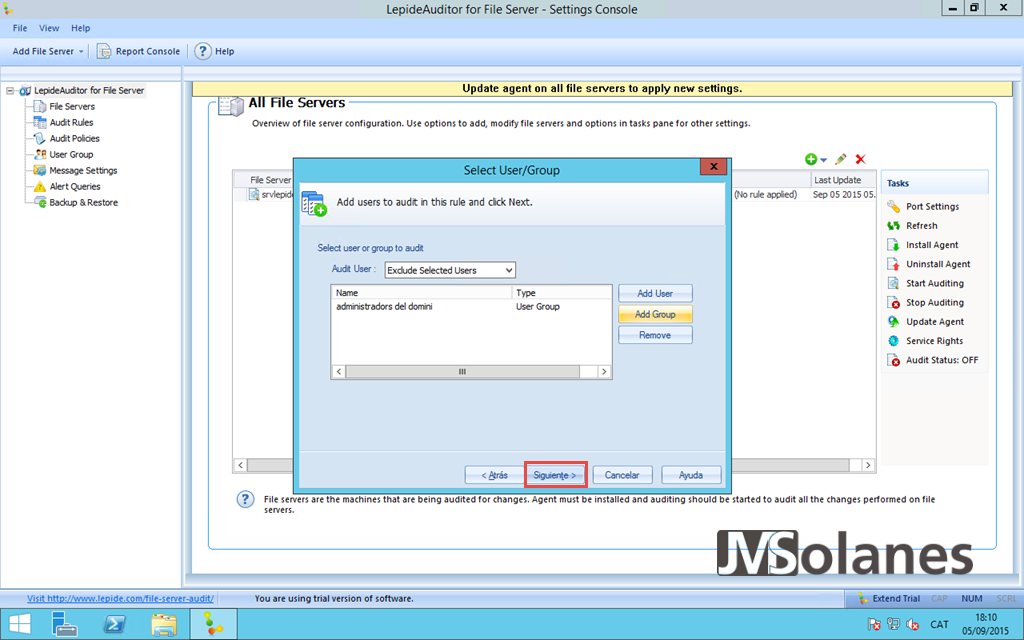Click the Help question mark toolbar icon
Viewport: 1024px width, 640px height.
[x=203, y=51]
